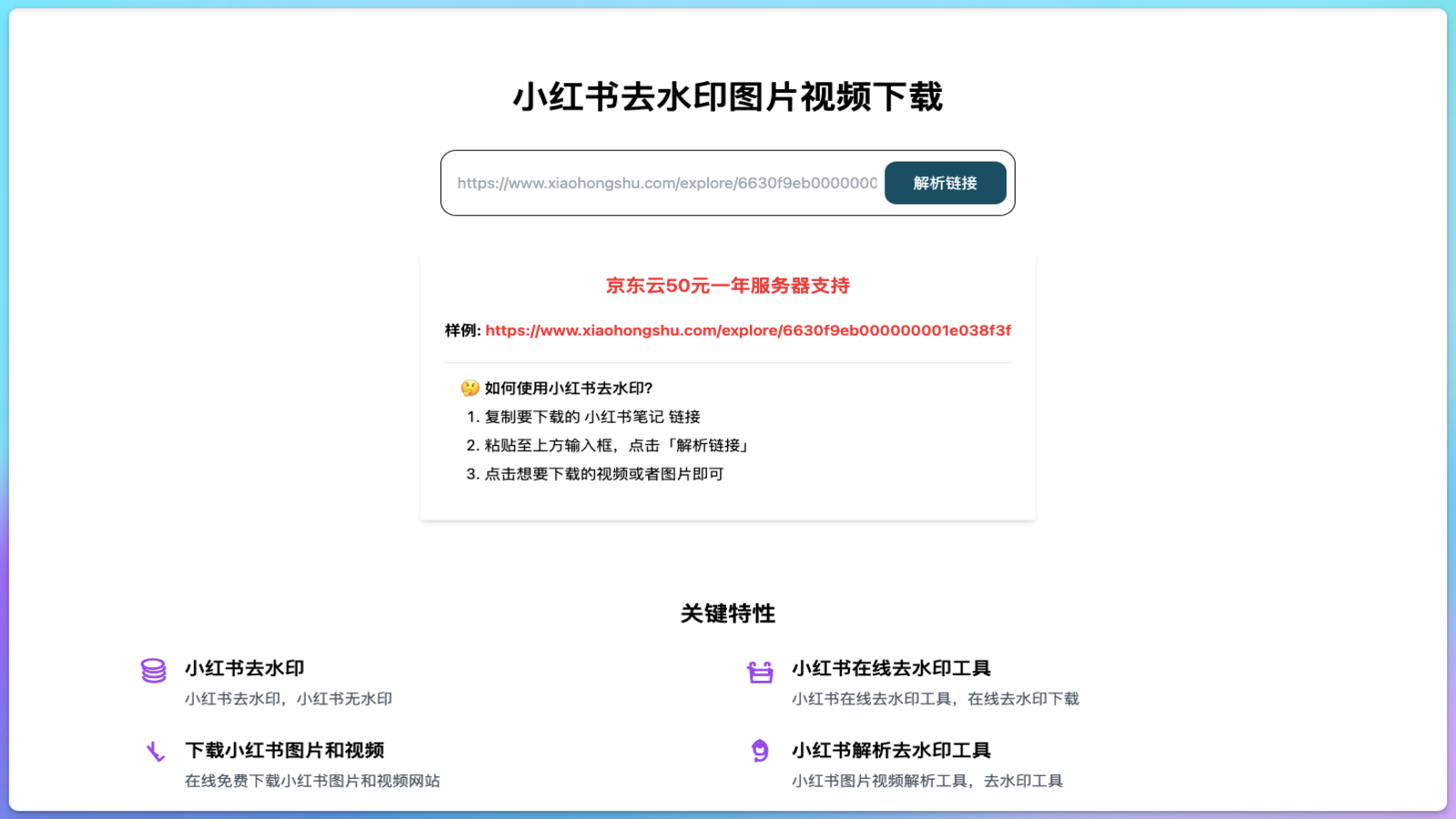Image resolution: width=1456 pixels, height=819 pixels.
Task: Click the 小红书解析去水印工具 feature title
Action: [x=891, y=750]
